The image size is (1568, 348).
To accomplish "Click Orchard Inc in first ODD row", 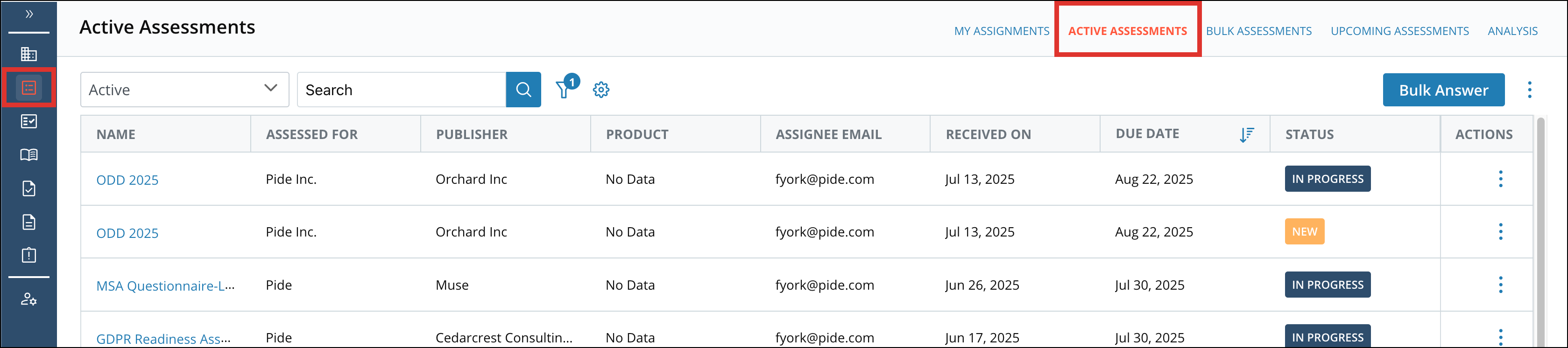I will click(x=471, y=179).
